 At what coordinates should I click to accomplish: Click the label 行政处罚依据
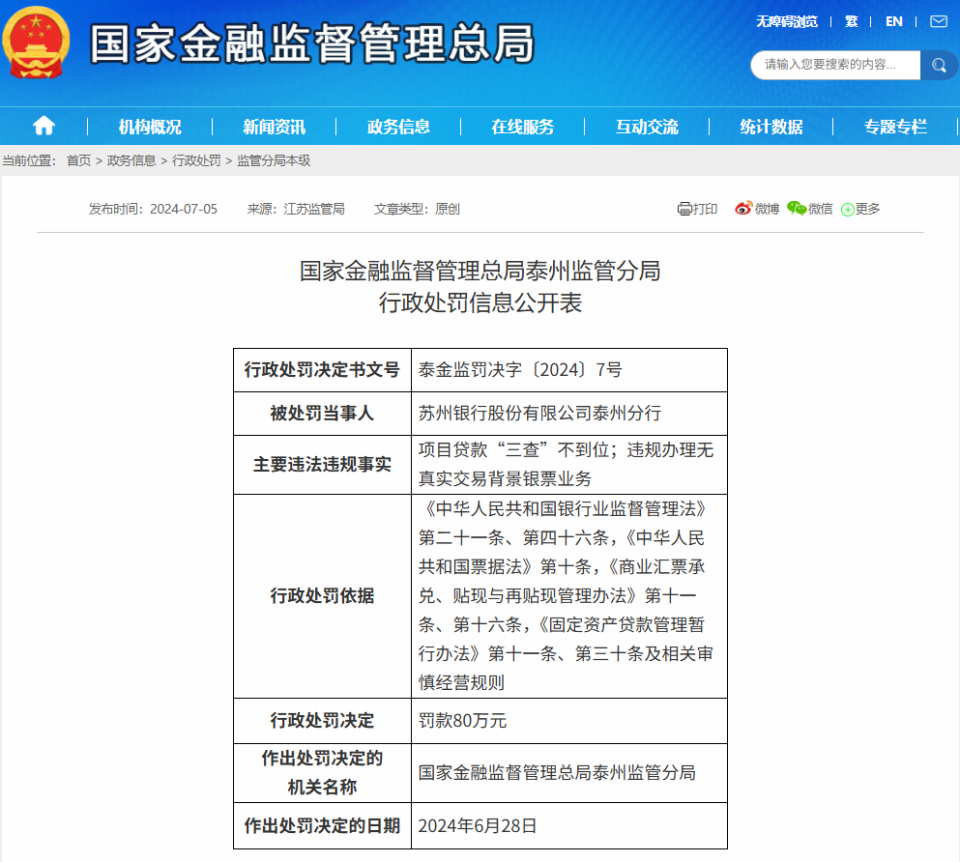coord(322,596)
